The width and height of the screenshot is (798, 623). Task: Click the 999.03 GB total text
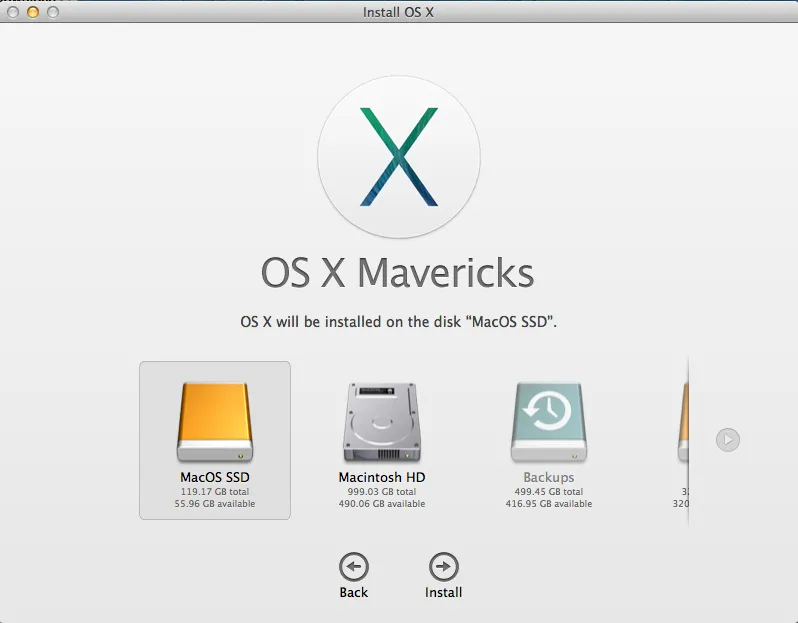click(382, 492)
